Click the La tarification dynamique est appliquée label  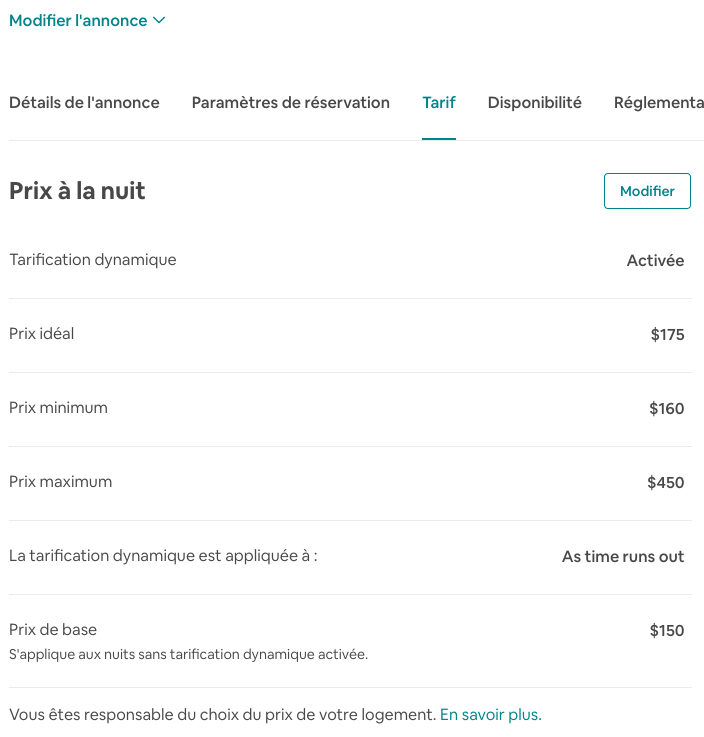163,556
